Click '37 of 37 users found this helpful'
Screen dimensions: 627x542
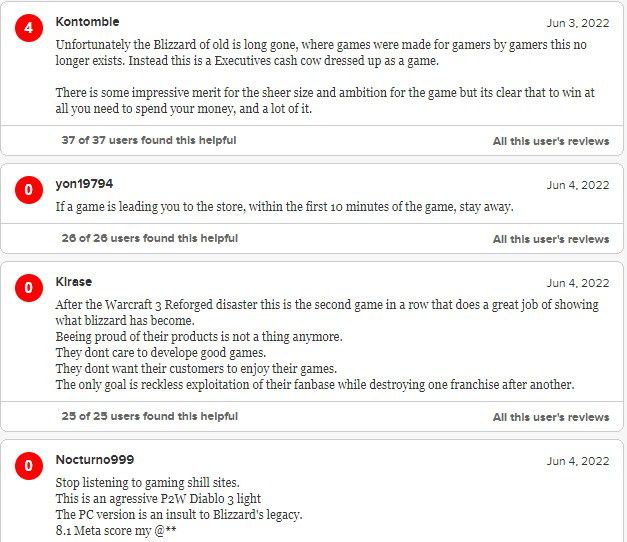click(149, 140)
